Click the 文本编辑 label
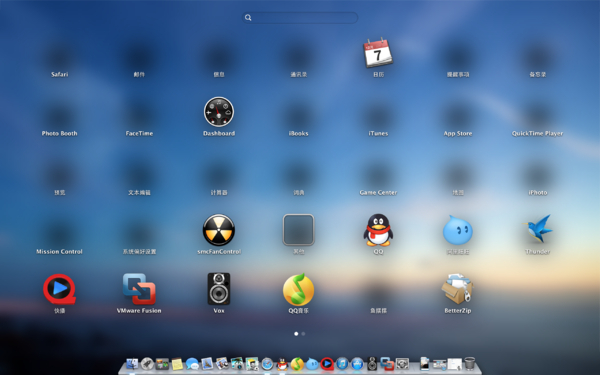This screenshot has height=375, width=600. point(139,192)
